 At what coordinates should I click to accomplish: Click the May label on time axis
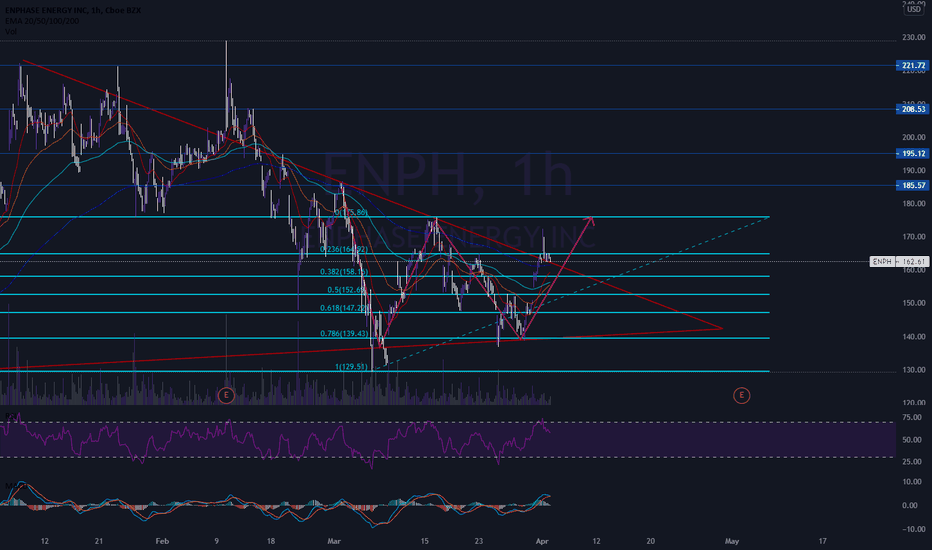coord(732,541)
